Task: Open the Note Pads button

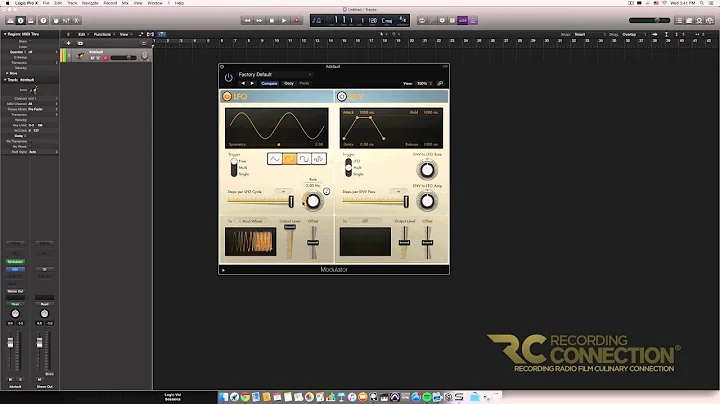Action: coord(689,20)
